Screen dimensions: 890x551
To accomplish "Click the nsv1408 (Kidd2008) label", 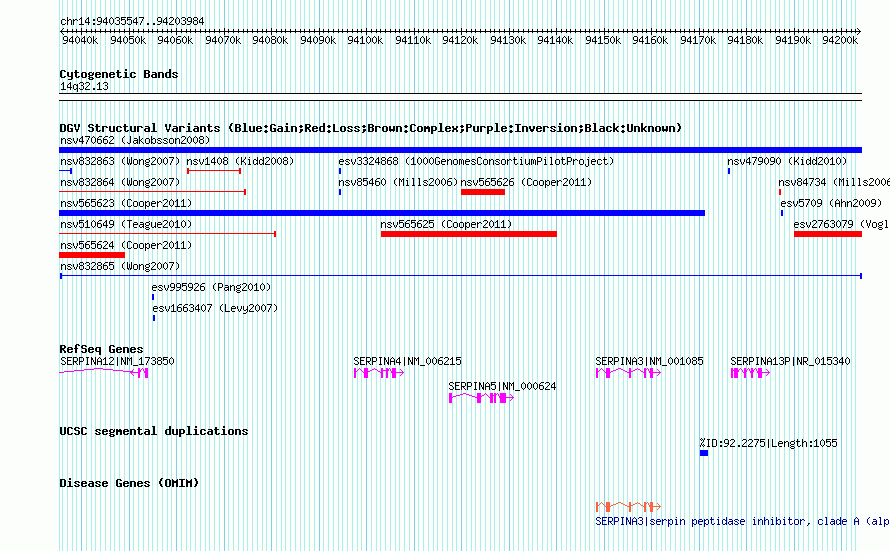I will [240, 161].
